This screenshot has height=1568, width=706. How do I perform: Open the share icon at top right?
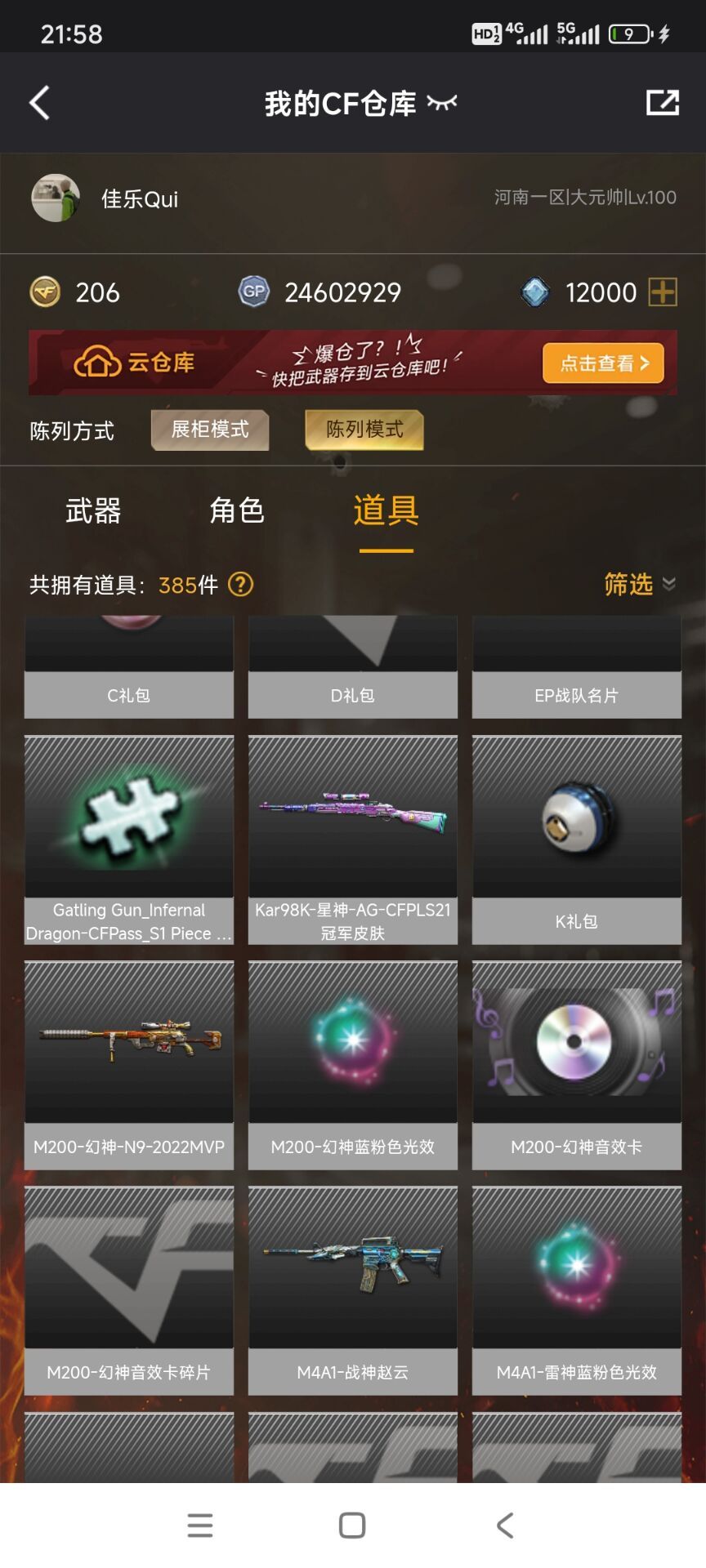(x=662, y=103)
